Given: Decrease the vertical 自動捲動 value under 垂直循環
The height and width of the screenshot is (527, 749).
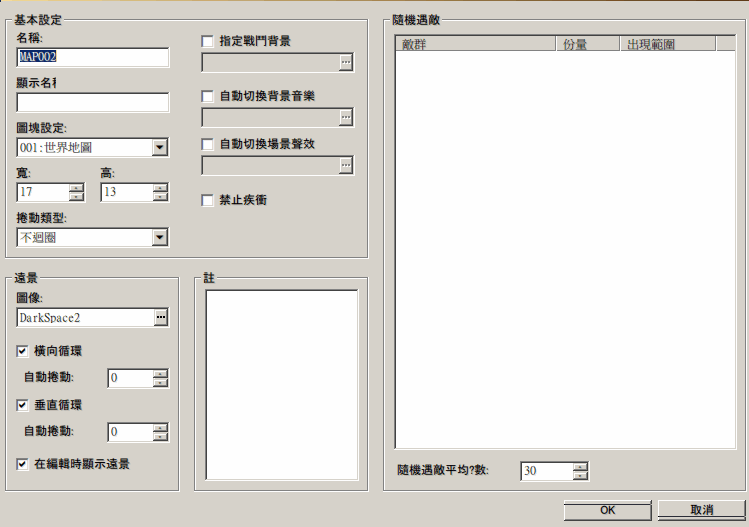Looking at the screenshot, I should pyautogui.click(x=160, y=437).
